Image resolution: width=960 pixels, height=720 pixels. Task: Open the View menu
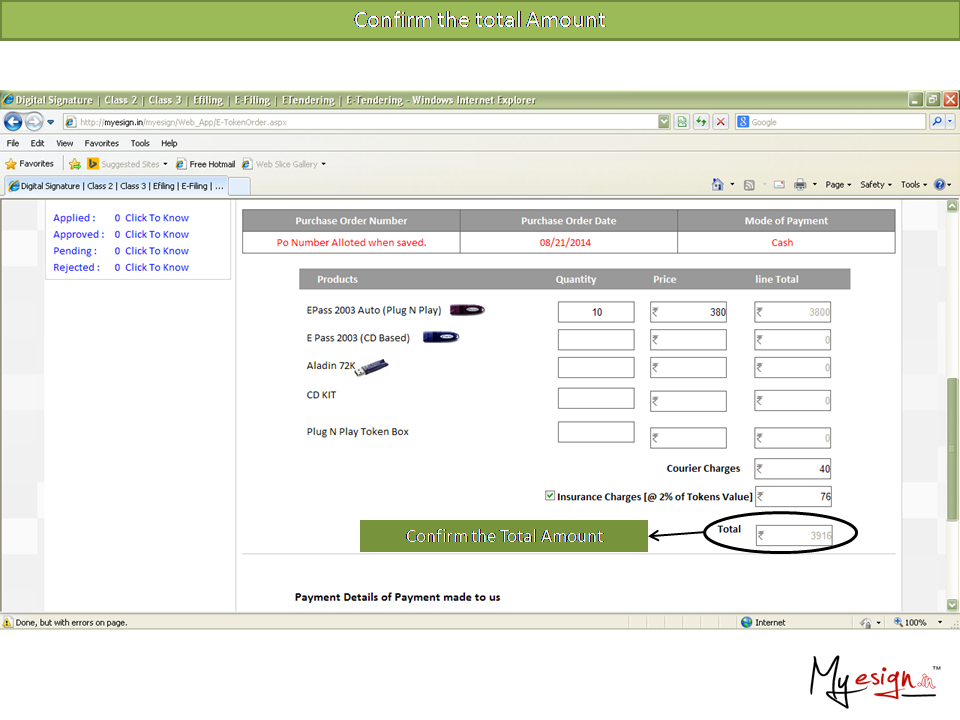pos(65,143)
